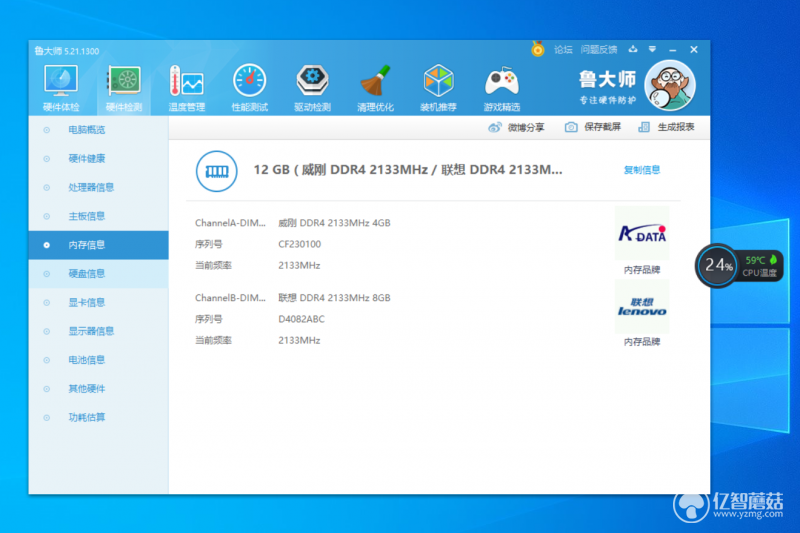Click 复制信息 copy info link

(x=642, y=170)
